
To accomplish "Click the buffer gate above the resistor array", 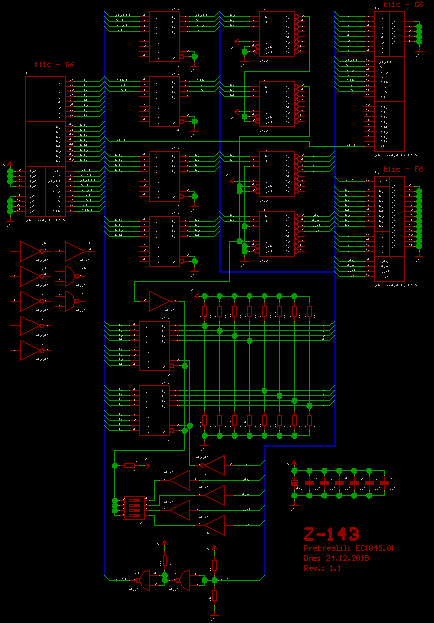I will 159,302.
